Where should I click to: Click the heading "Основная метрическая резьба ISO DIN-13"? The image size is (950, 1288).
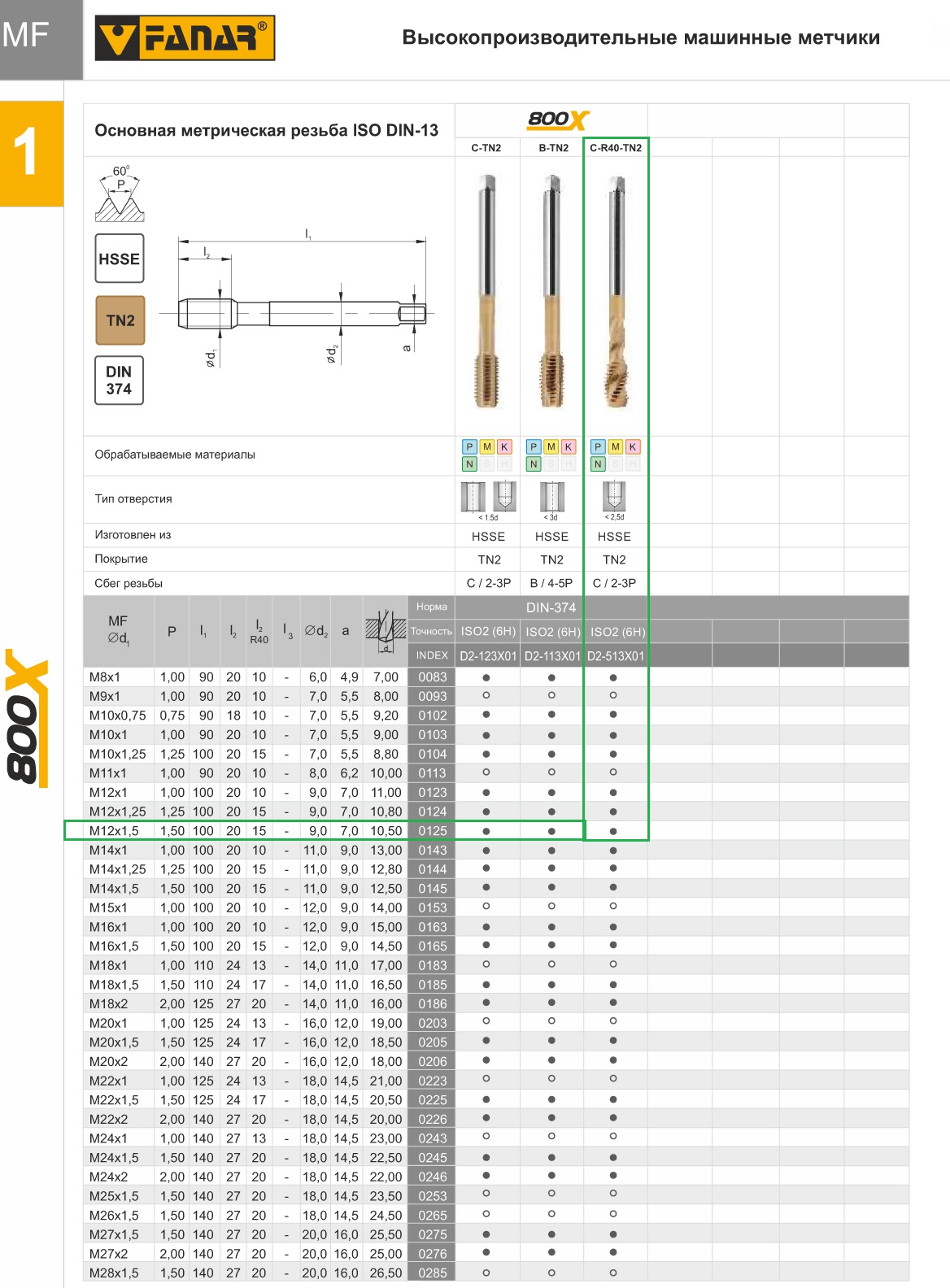[267, 130]
